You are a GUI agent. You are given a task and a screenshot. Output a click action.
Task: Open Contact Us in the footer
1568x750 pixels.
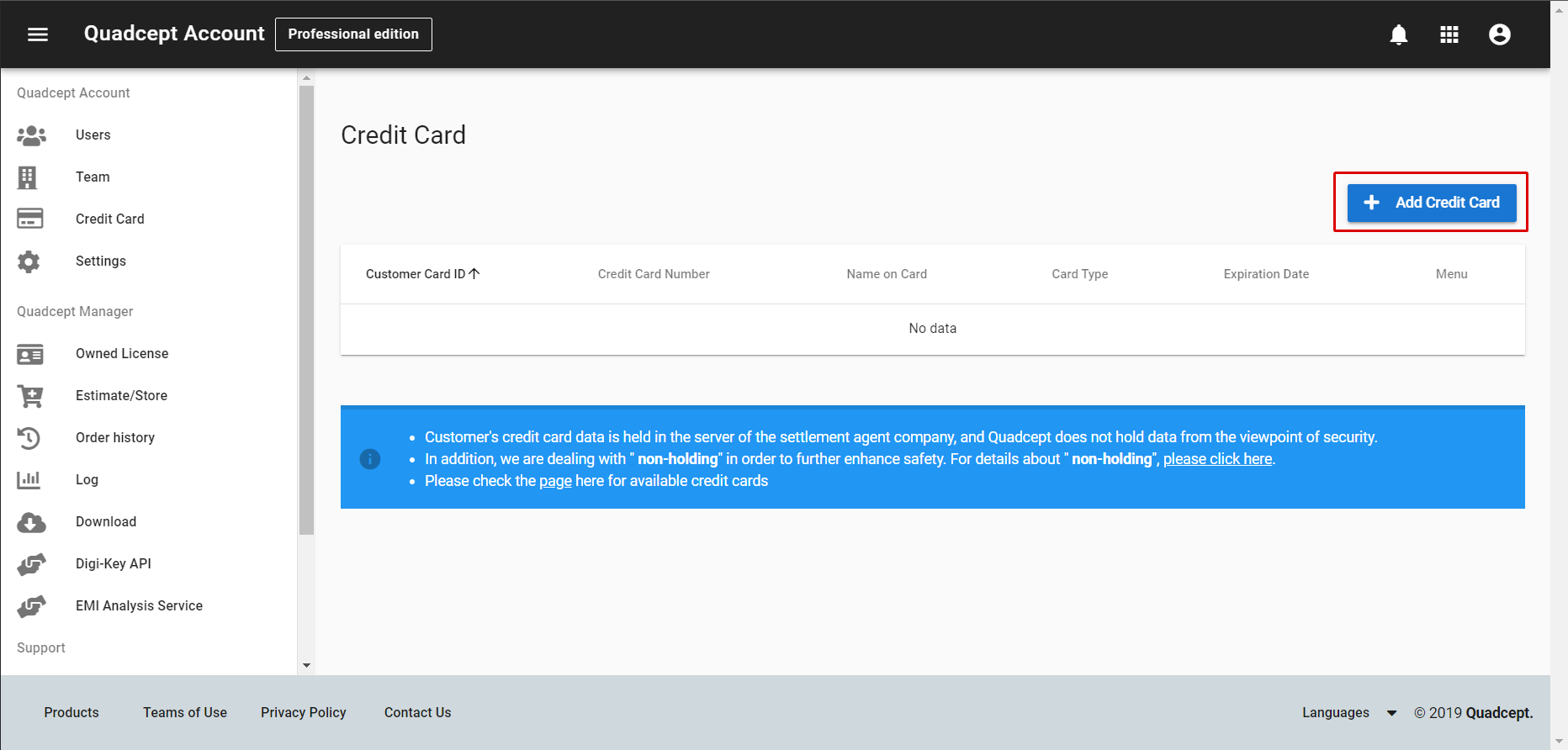[x=417, y=713]
